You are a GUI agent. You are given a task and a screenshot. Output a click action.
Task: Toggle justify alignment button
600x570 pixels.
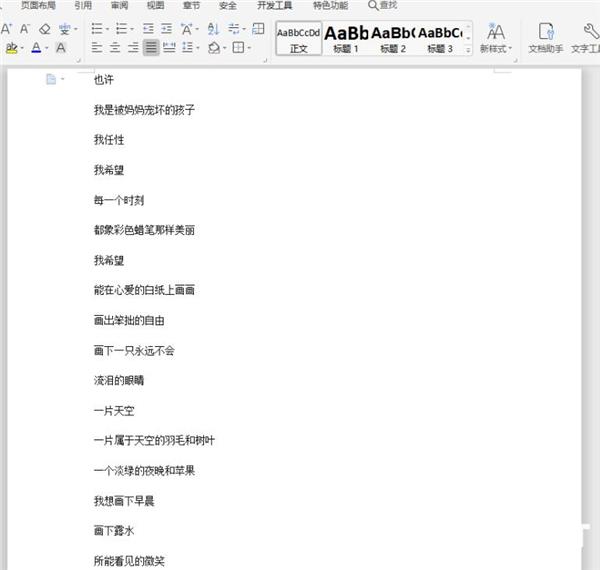coord(151,48)
